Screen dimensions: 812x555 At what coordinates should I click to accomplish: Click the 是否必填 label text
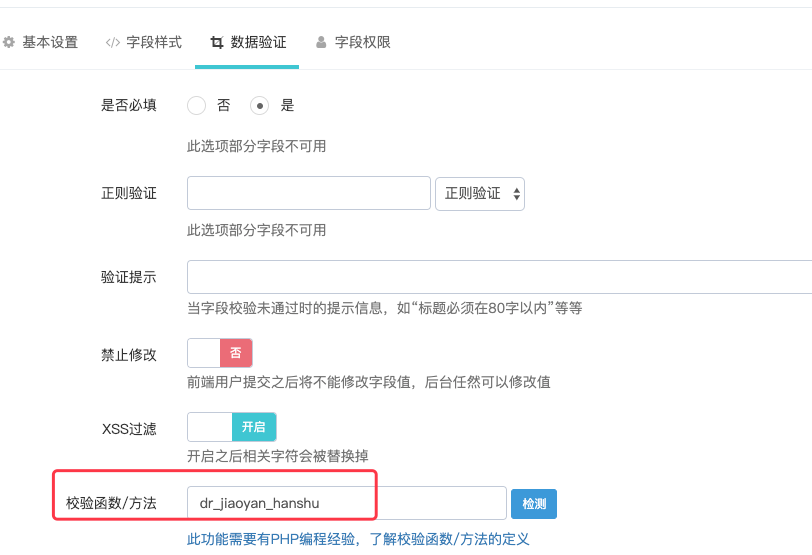click(129, 106)
